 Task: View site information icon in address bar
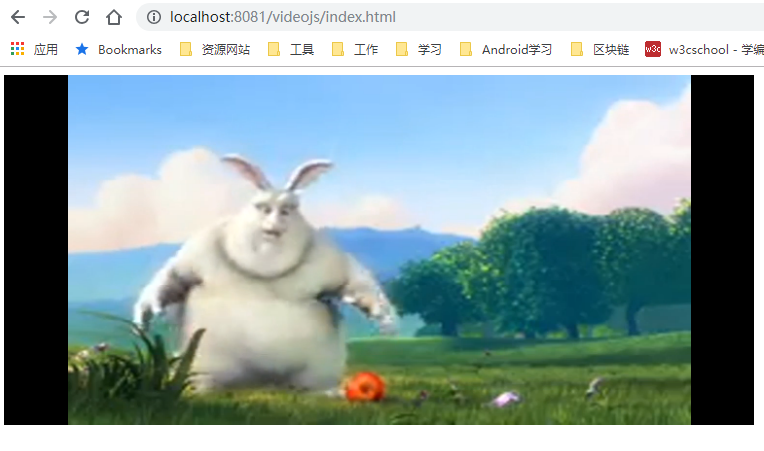[154, 17]
